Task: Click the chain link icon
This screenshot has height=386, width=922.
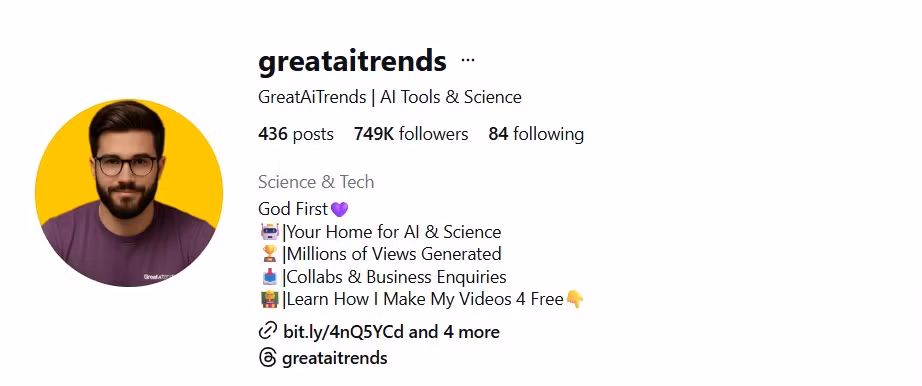Action: tap(268, 331)
